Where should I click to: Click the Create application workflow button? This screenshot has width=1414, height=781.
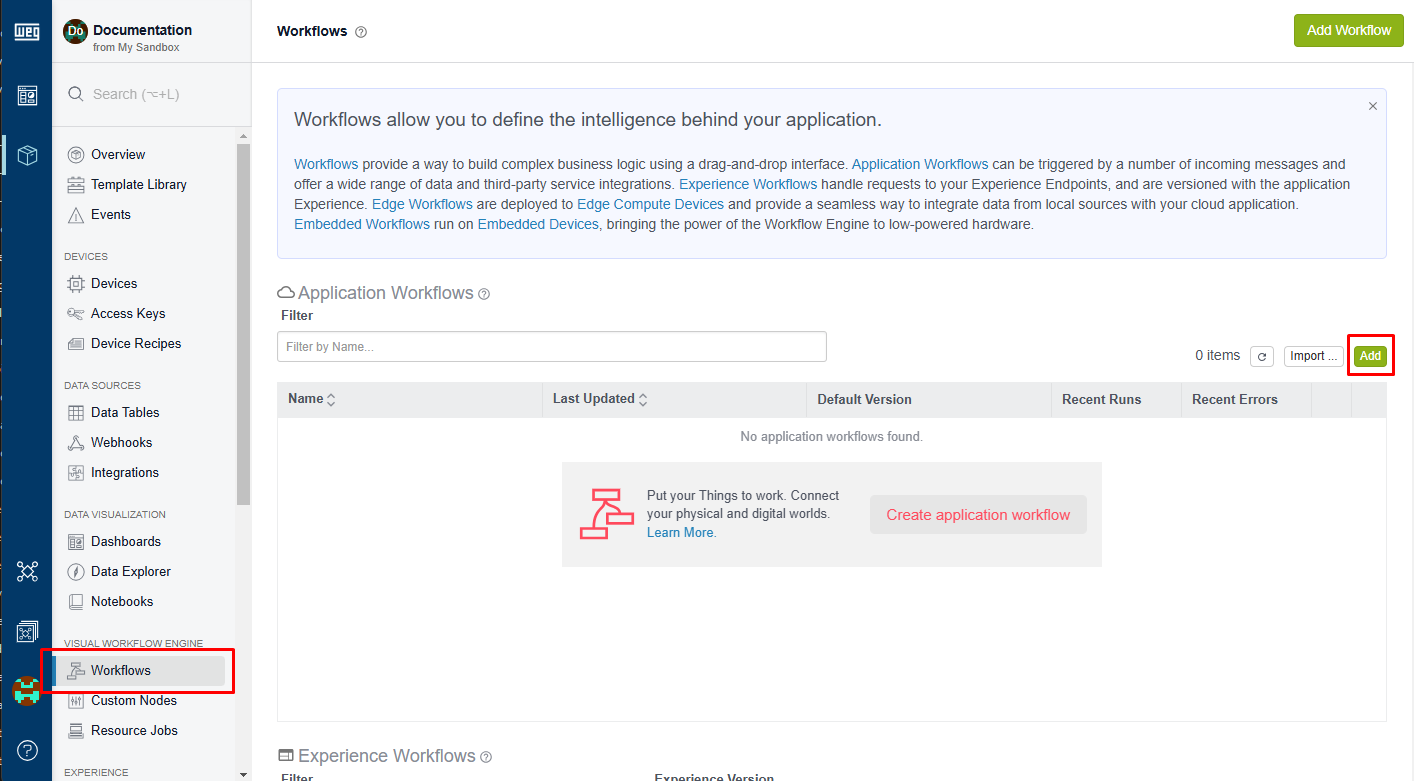tap(977, 515)
